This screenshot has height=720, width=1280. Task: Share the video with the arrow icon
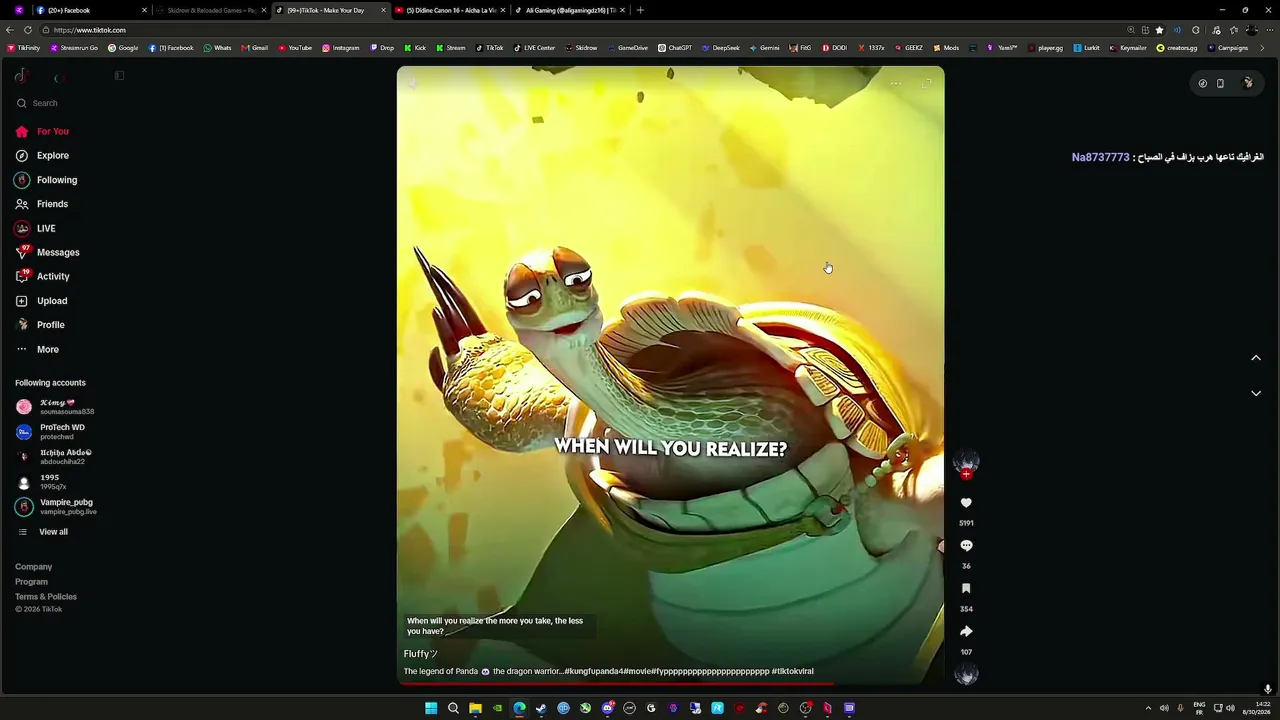(x=966, y=631)
